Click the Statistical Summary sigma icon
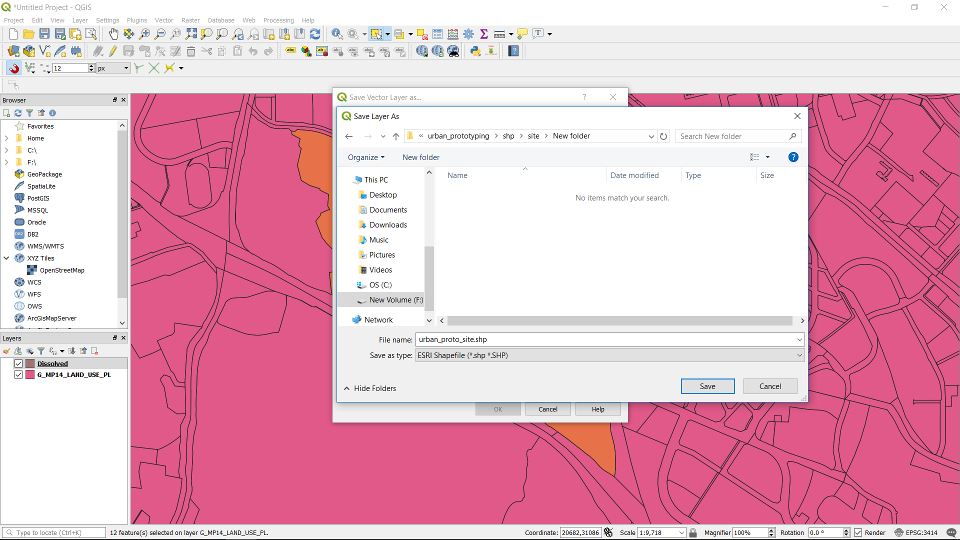Screen dimensions: 960x540 [x=484, y=34]
